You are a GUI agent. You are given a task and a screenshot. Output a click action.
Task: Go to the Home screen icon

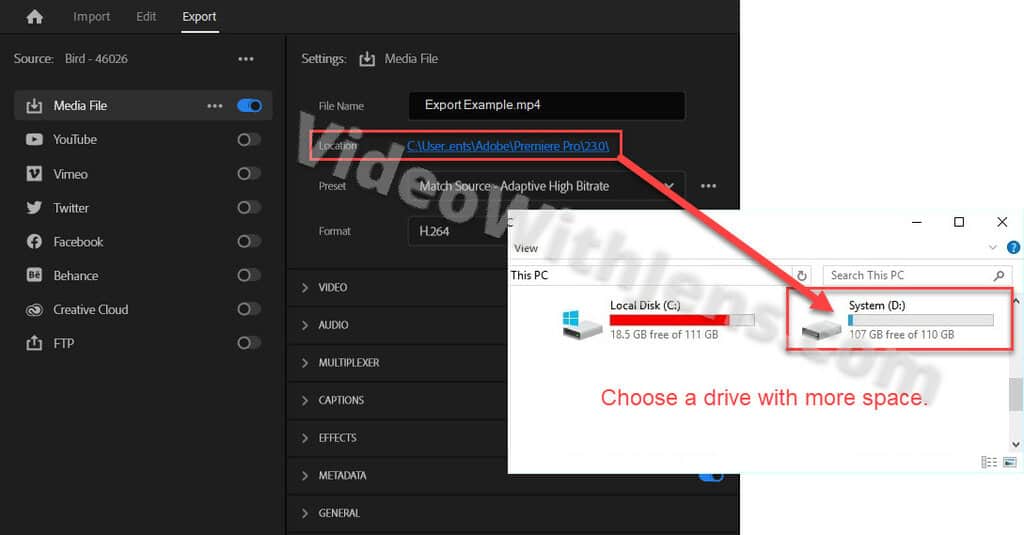pos(35,17)
